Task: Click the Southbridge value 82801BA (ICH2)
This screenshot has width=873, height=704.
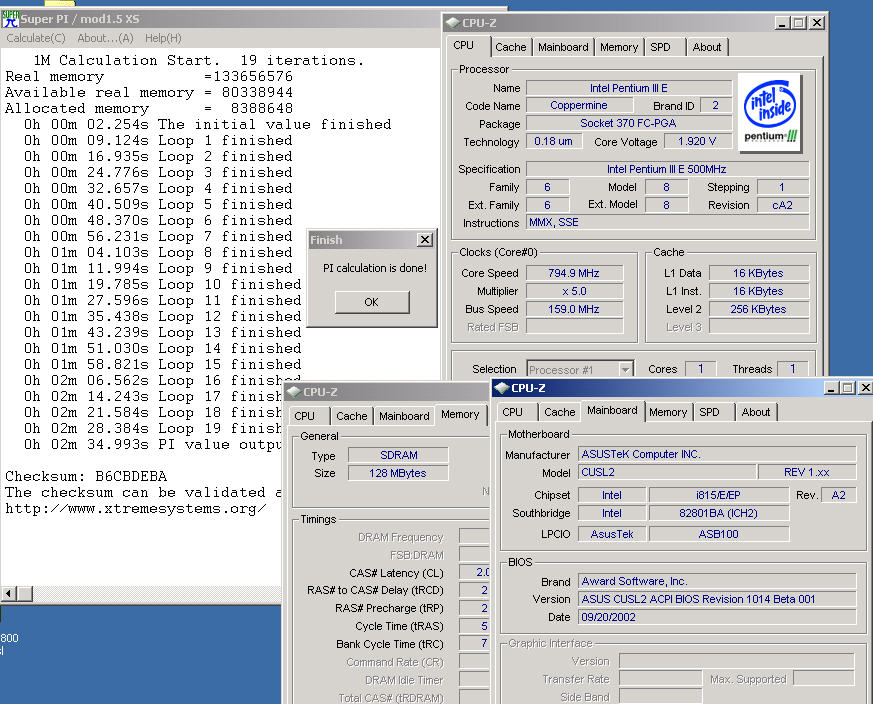Action: point(718,513)
